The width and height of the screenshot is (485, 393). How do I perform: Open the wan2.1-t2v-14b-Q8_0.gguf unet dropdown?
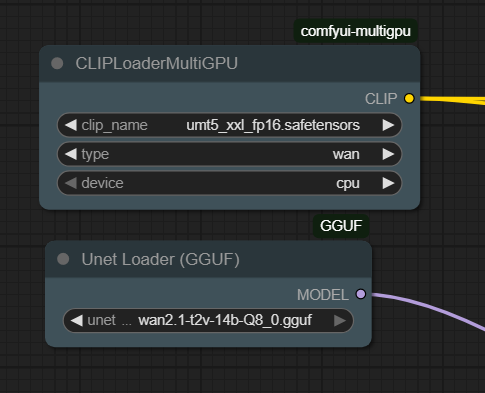208,321
